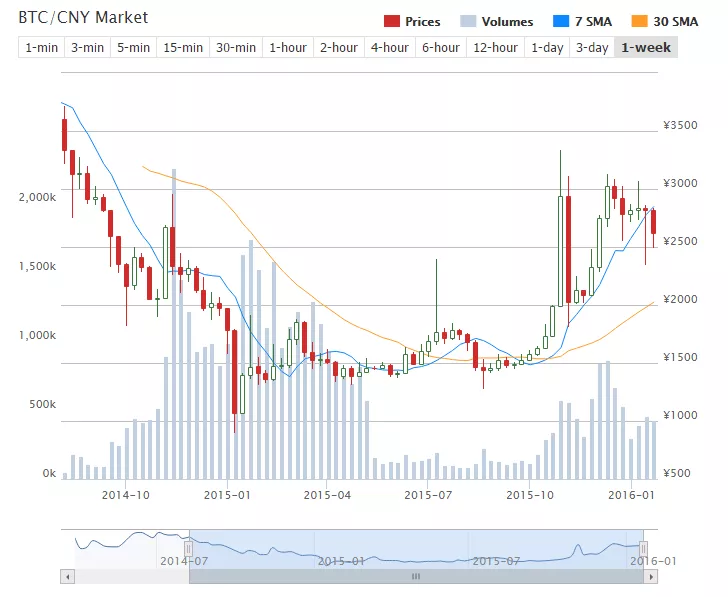Hide the Volumes series via its label
728x597 pixels.
click(507, 21)
